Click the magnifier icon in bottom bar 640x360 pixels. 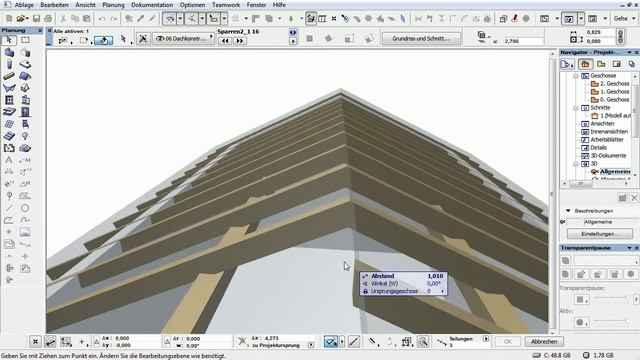[x=423, y=342]
